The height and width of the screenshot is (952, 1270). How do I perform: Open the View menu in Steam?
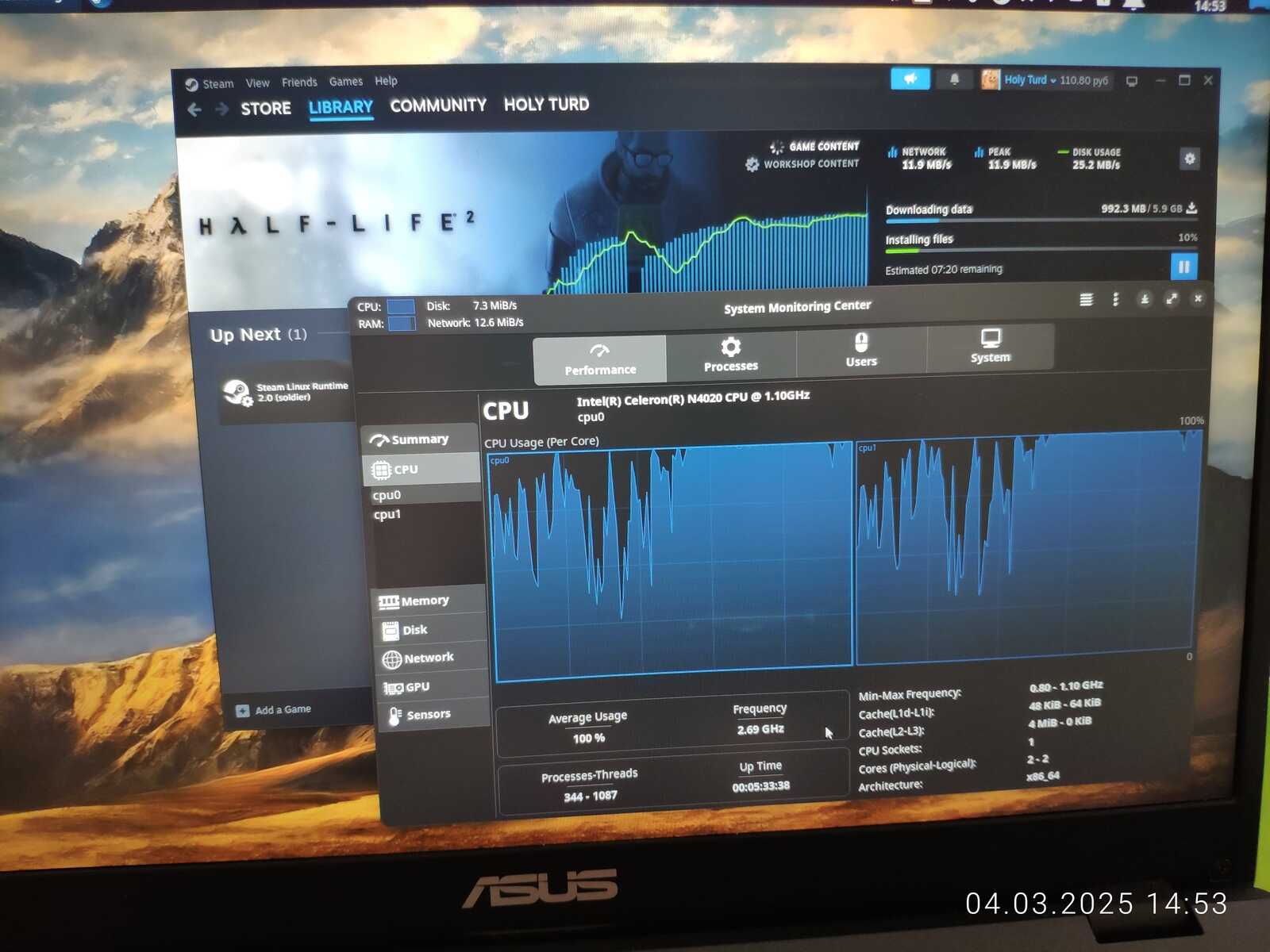257,83
